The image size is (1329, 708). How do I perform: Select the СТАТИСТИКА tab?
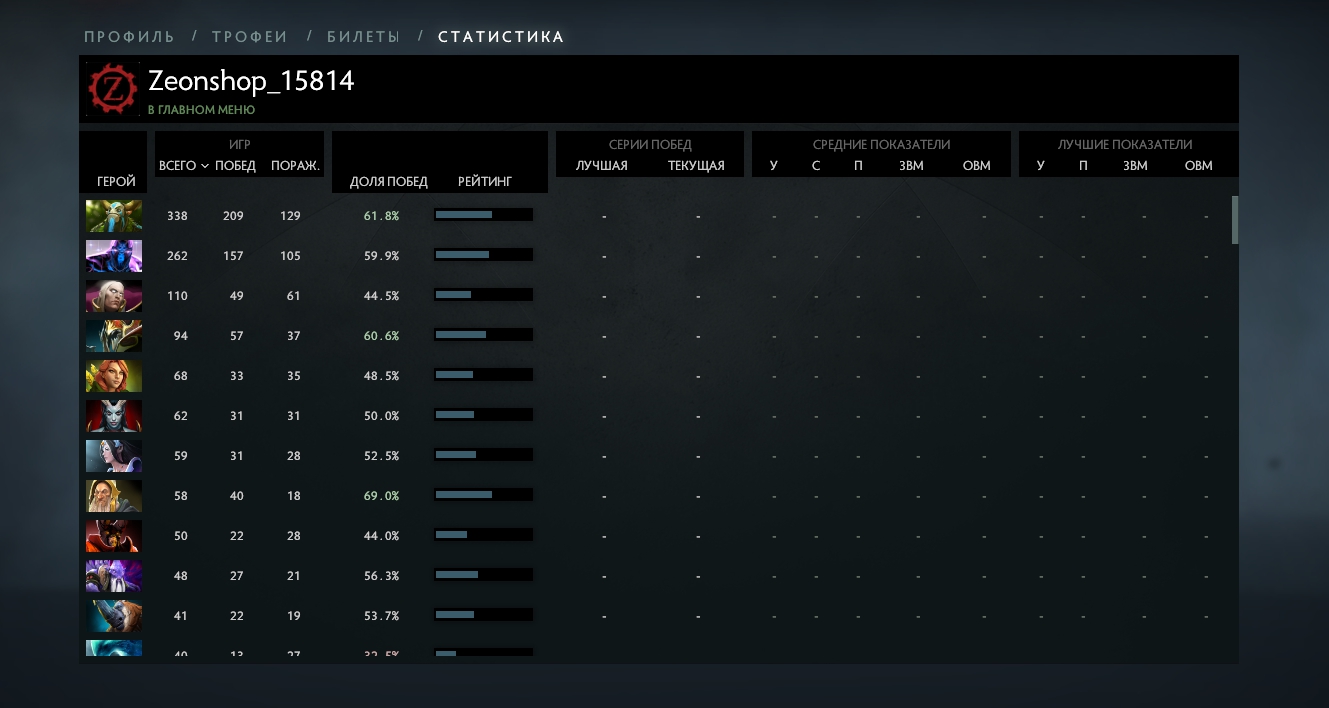501,37
